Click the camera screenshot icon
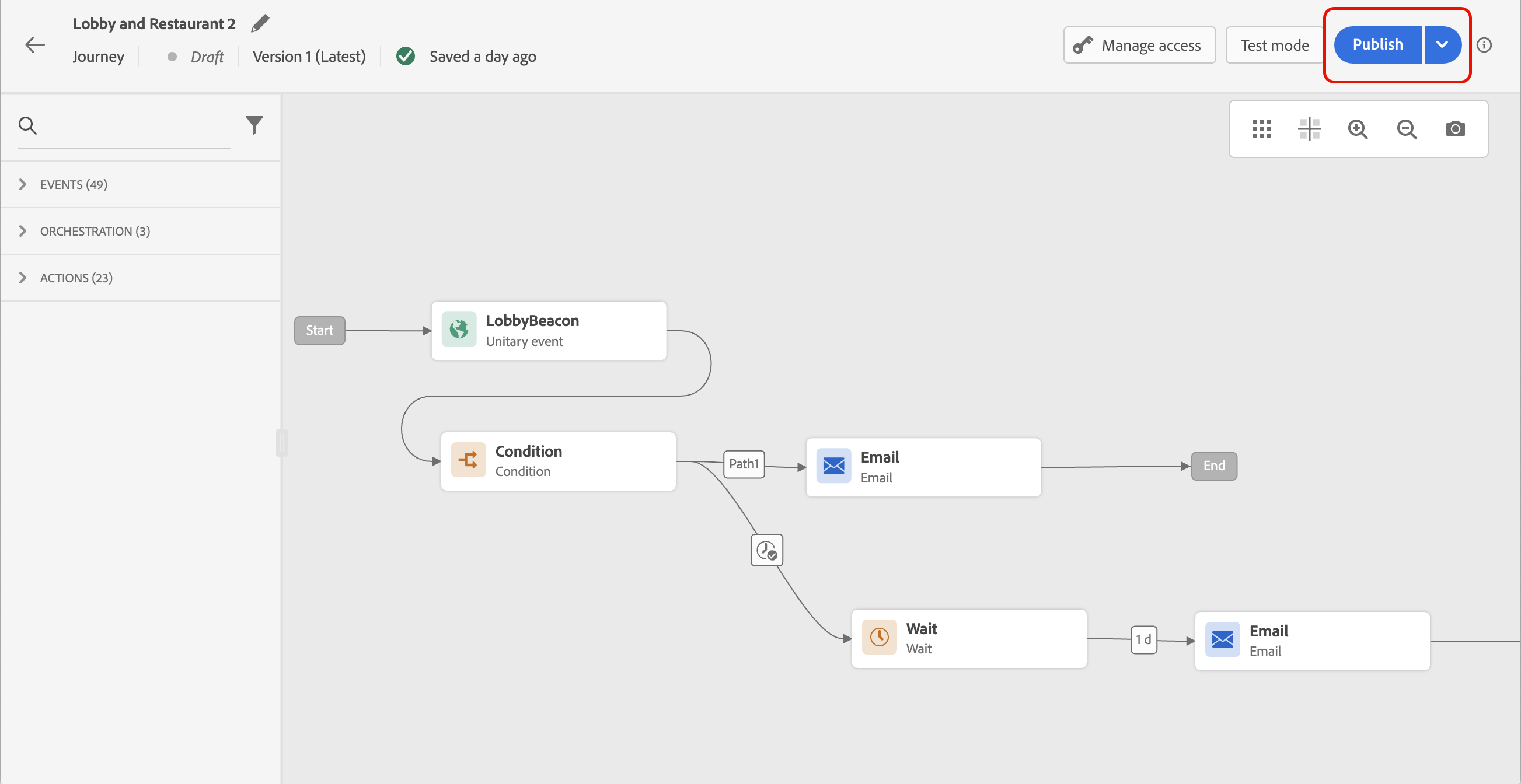Screen dimensions: 1521x784 click(1455, 128)
